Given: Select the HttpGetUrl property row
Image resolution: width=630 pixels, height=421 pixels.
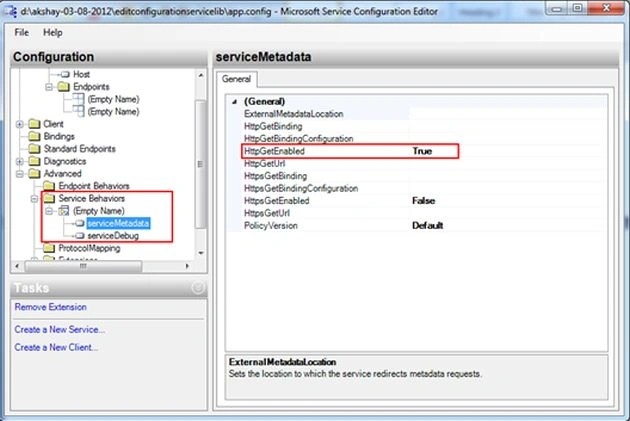Looking at the screenshot, I should click(x=416, y=163).
